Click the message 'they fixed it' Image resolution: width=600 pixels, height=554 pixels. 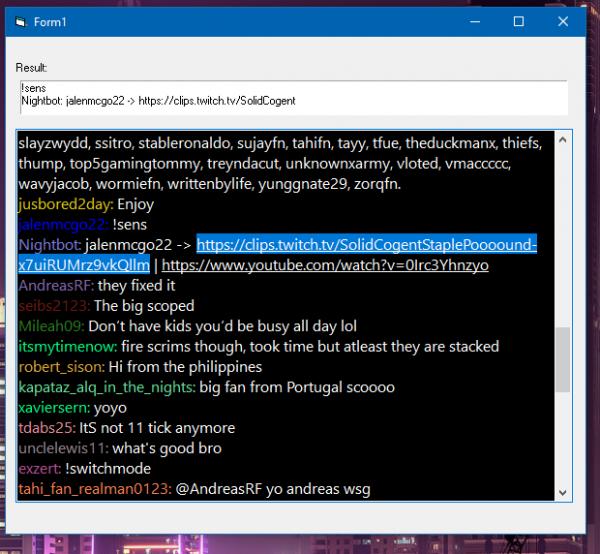(x=136, y=285)
